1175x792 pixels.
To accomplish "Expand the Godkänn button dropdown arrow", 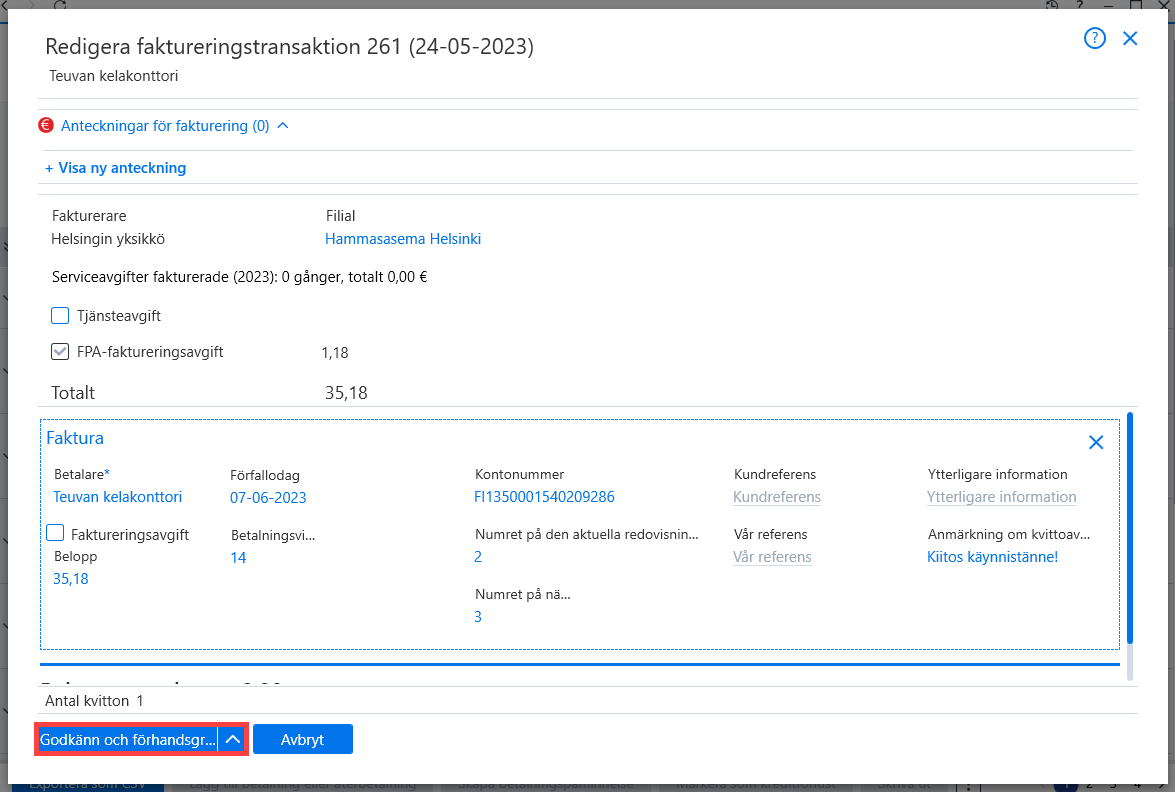I will point(233,740).
